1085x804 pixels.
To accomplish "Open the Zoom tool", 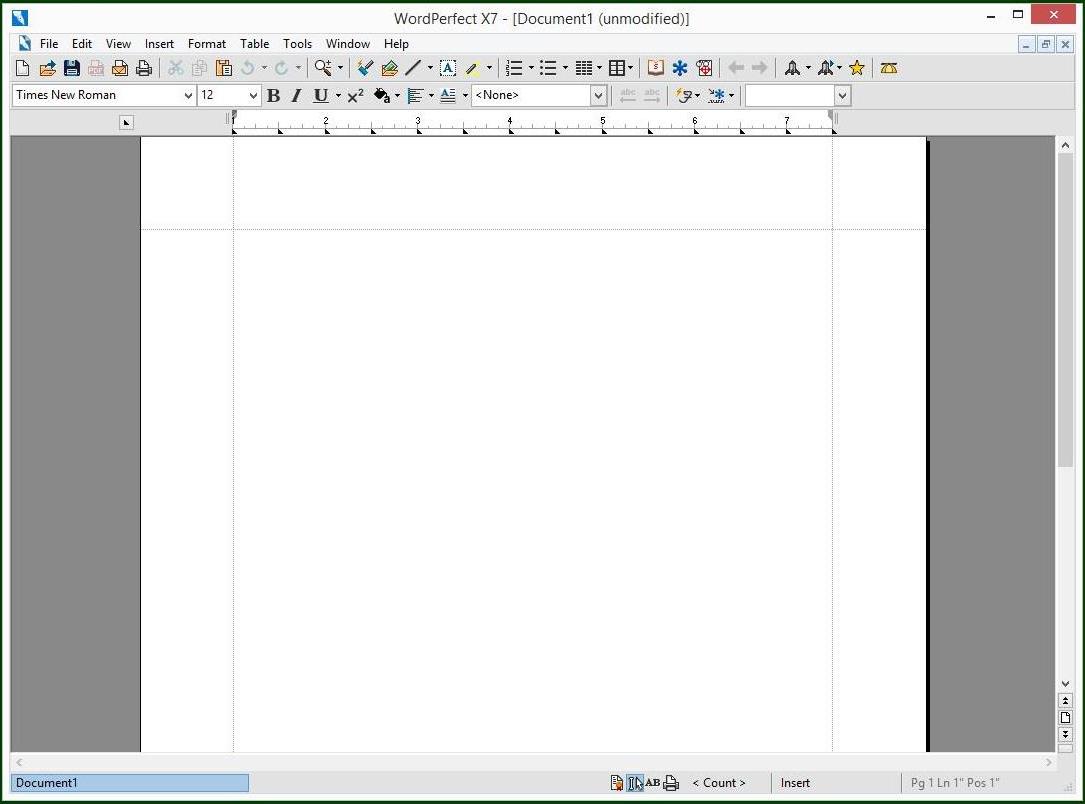I will click(322, 67).
